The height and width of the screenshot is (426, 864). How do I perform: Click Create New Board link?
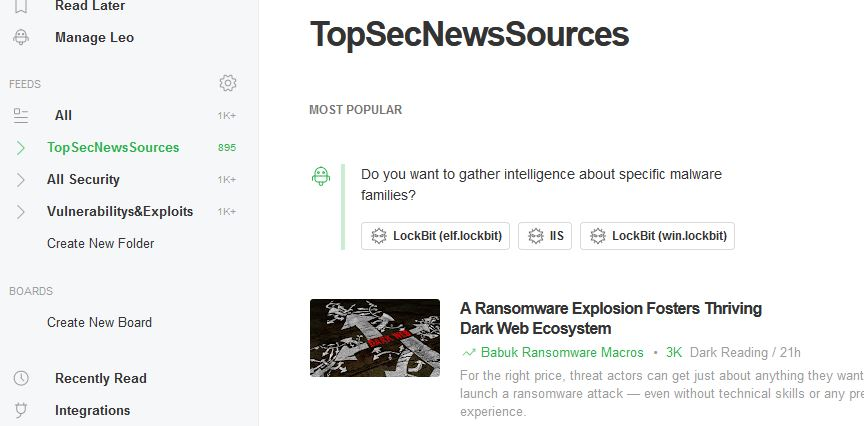pyautogui.click(x=99, y=322)
